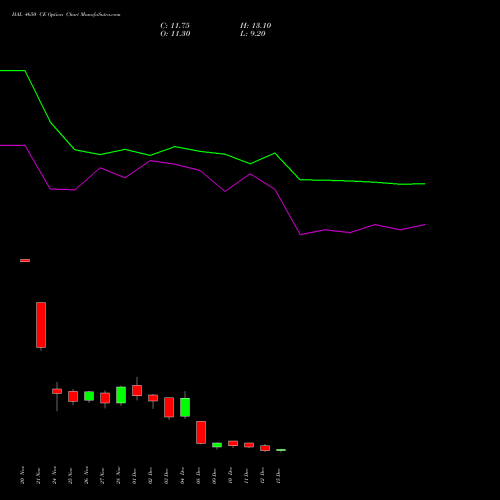Screen dimensions: 500x500
Task: Click the '25 Nov' date axis label
Action: click(x=70, y=476)
